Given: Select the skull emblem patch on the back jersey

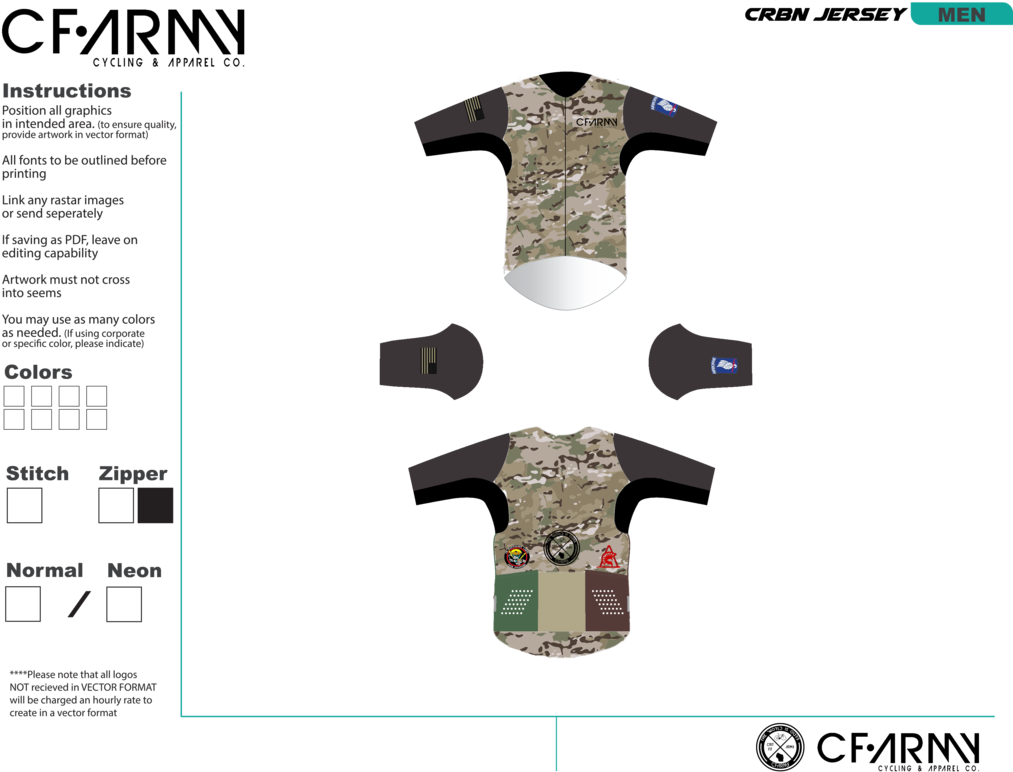Looking at the screenshot, I should (x=516, y=557).
